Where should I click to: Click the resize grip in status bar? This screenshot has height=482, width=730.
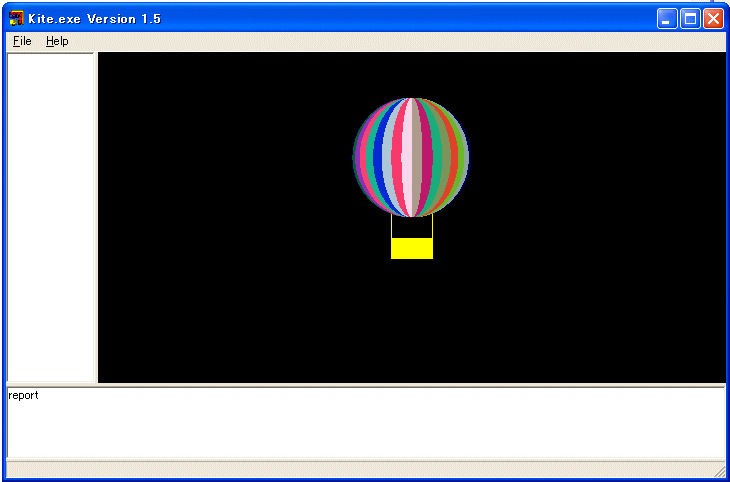tap(719, 471)
